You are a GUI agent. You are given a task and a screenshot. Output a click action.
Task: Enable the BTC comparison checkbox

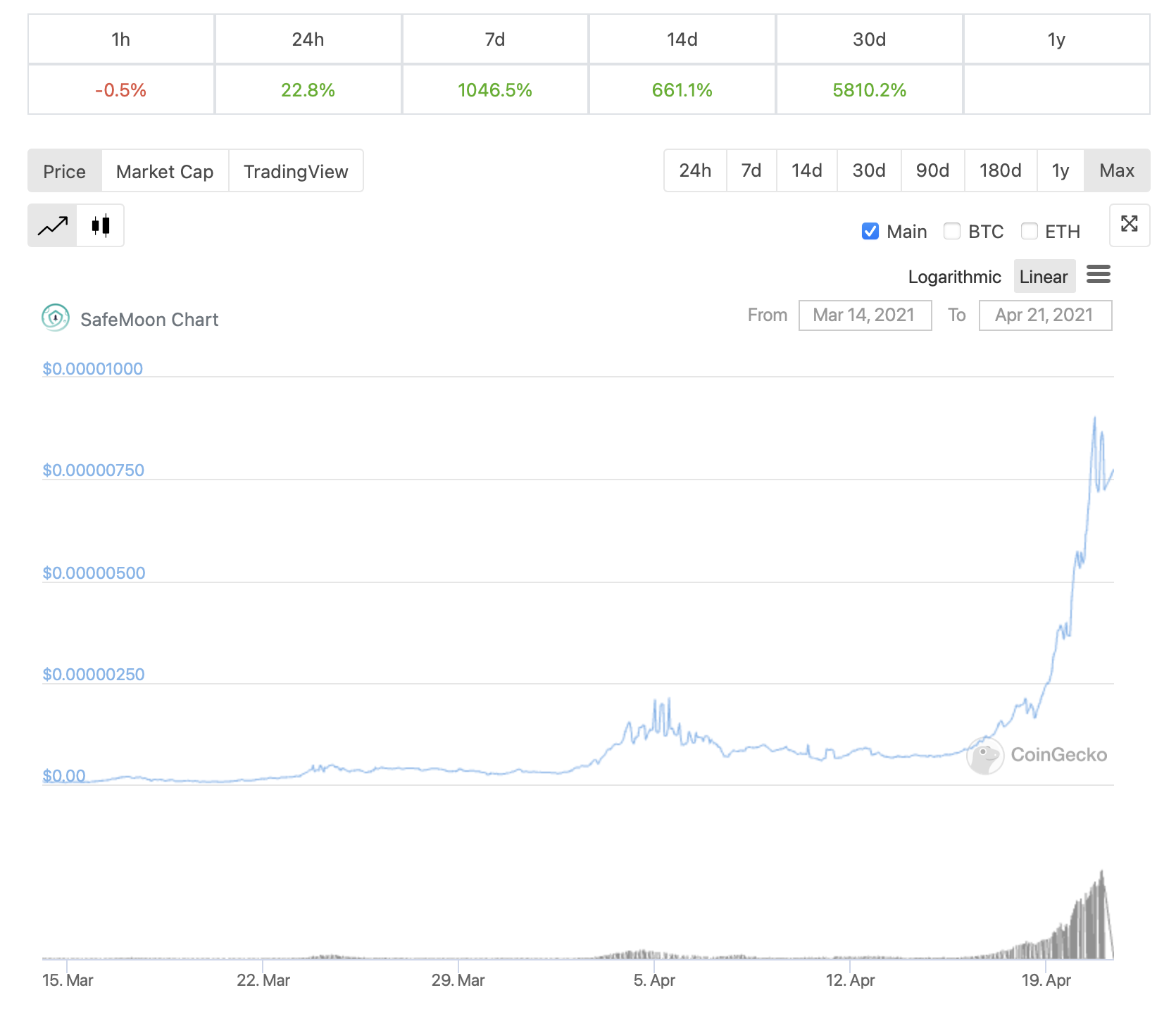[952, 231]
